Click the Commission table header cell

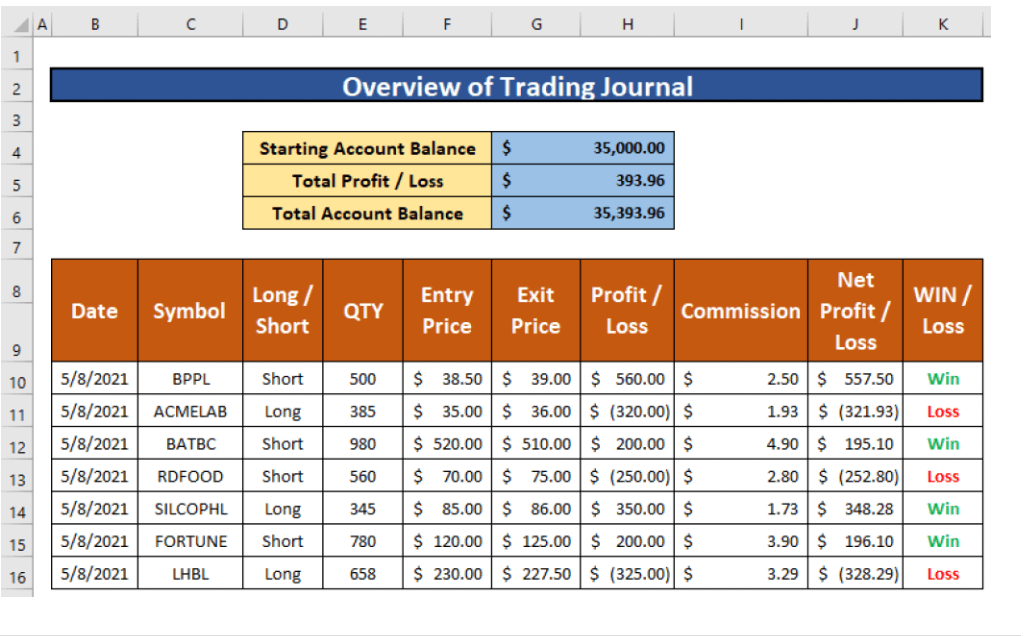point(740,311)
